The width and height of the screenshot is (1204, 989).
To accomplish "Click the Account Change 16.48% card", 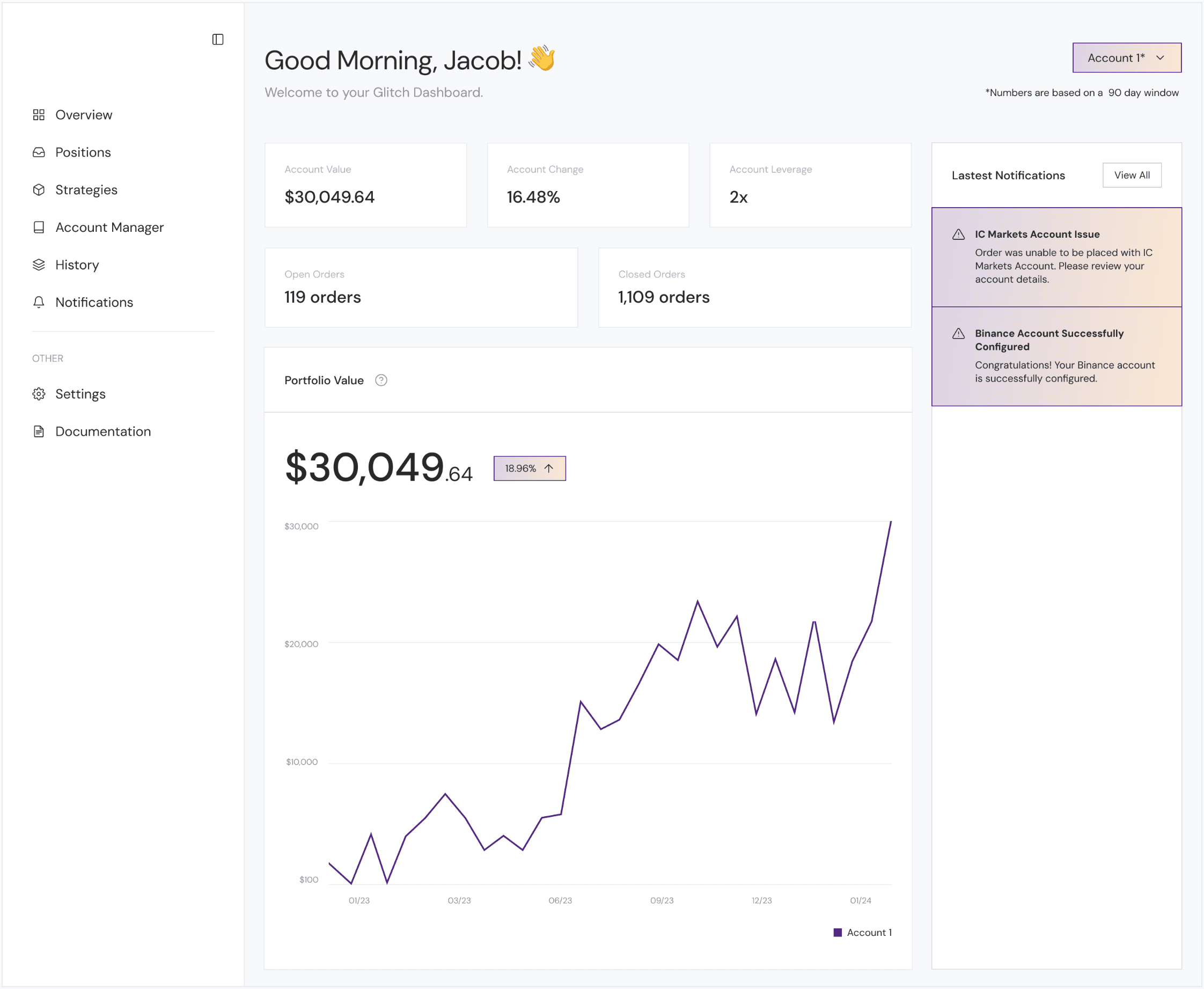I will [588, 185].
